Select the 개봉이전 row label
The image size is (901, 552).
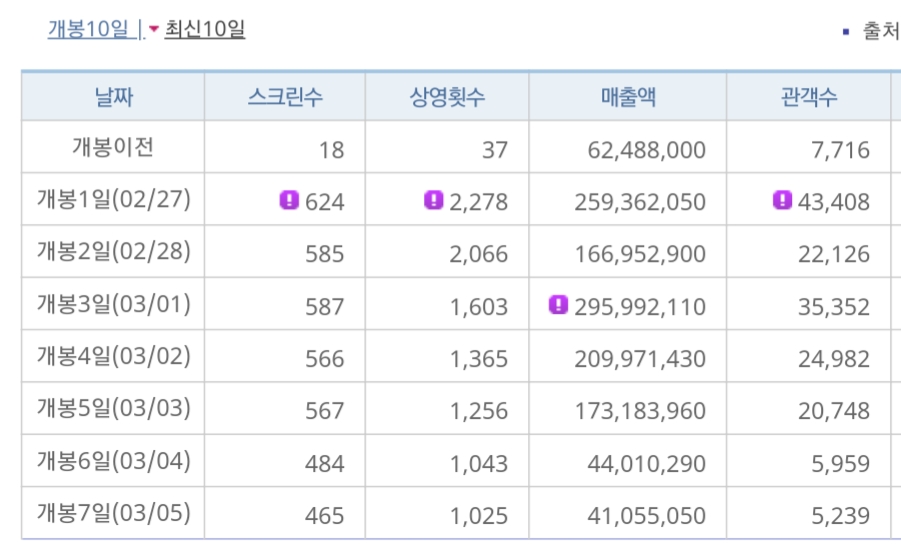(113, 149)
